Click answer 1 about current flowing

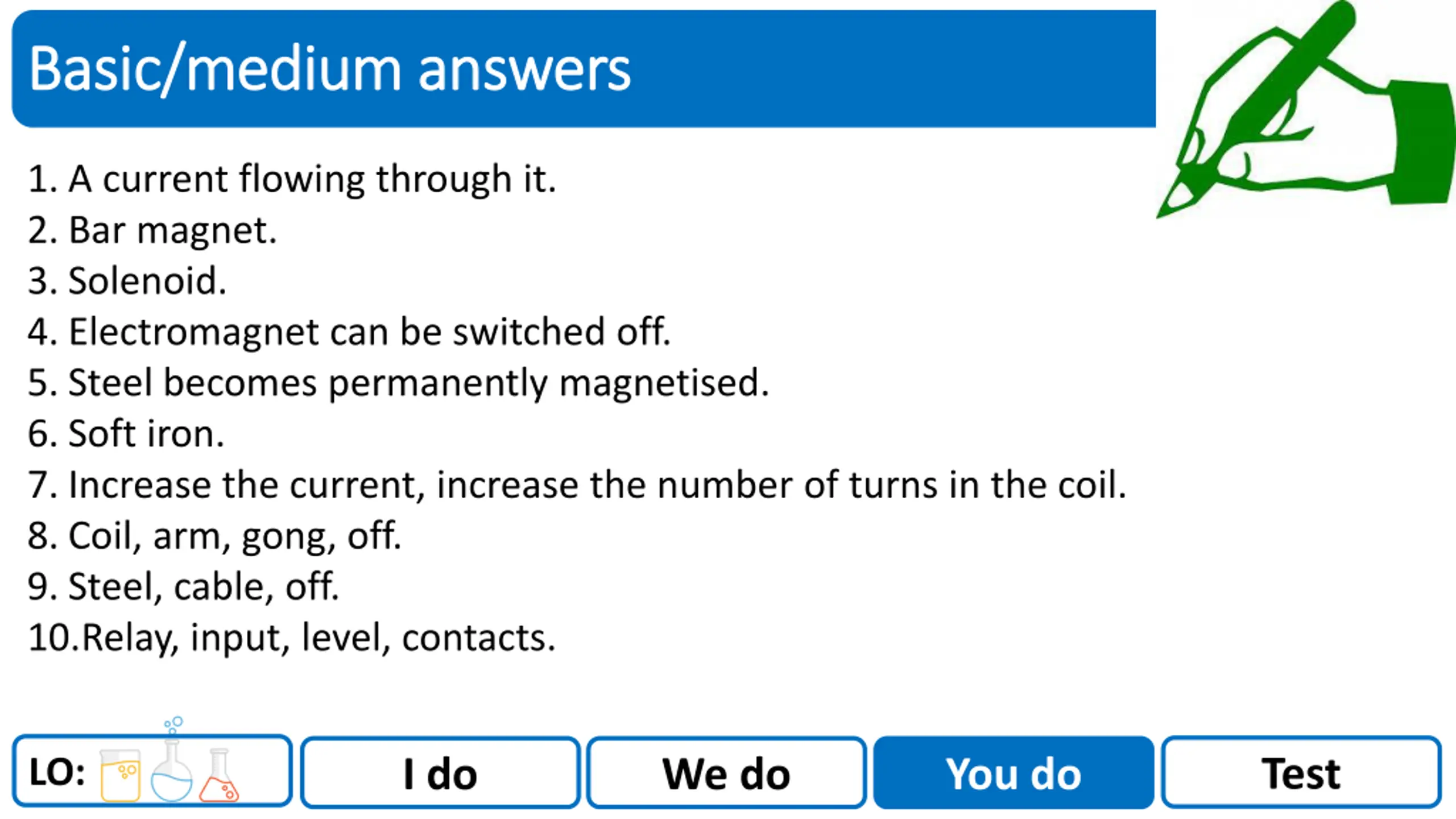292,179
